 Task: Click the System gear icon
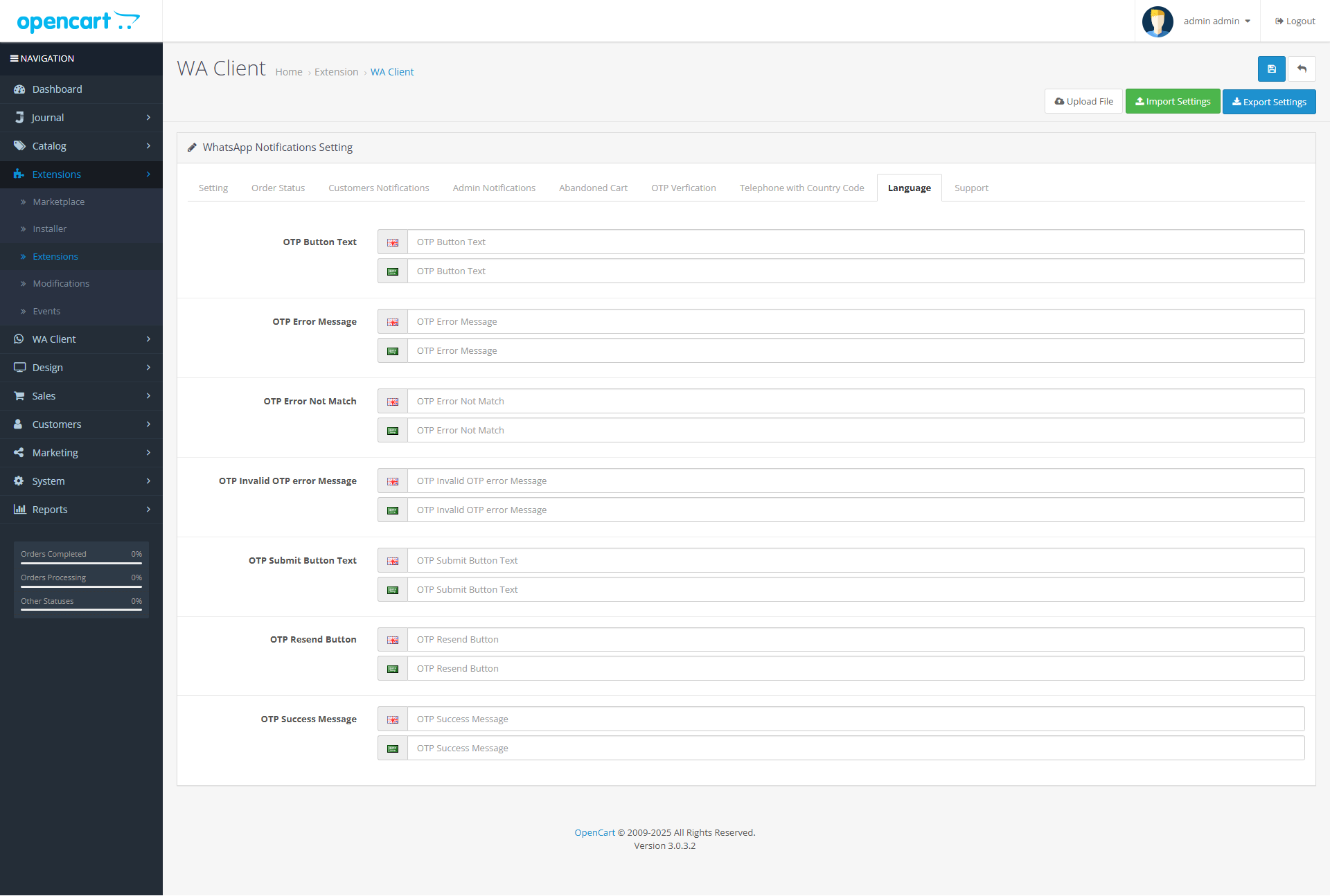pos(19,481)
